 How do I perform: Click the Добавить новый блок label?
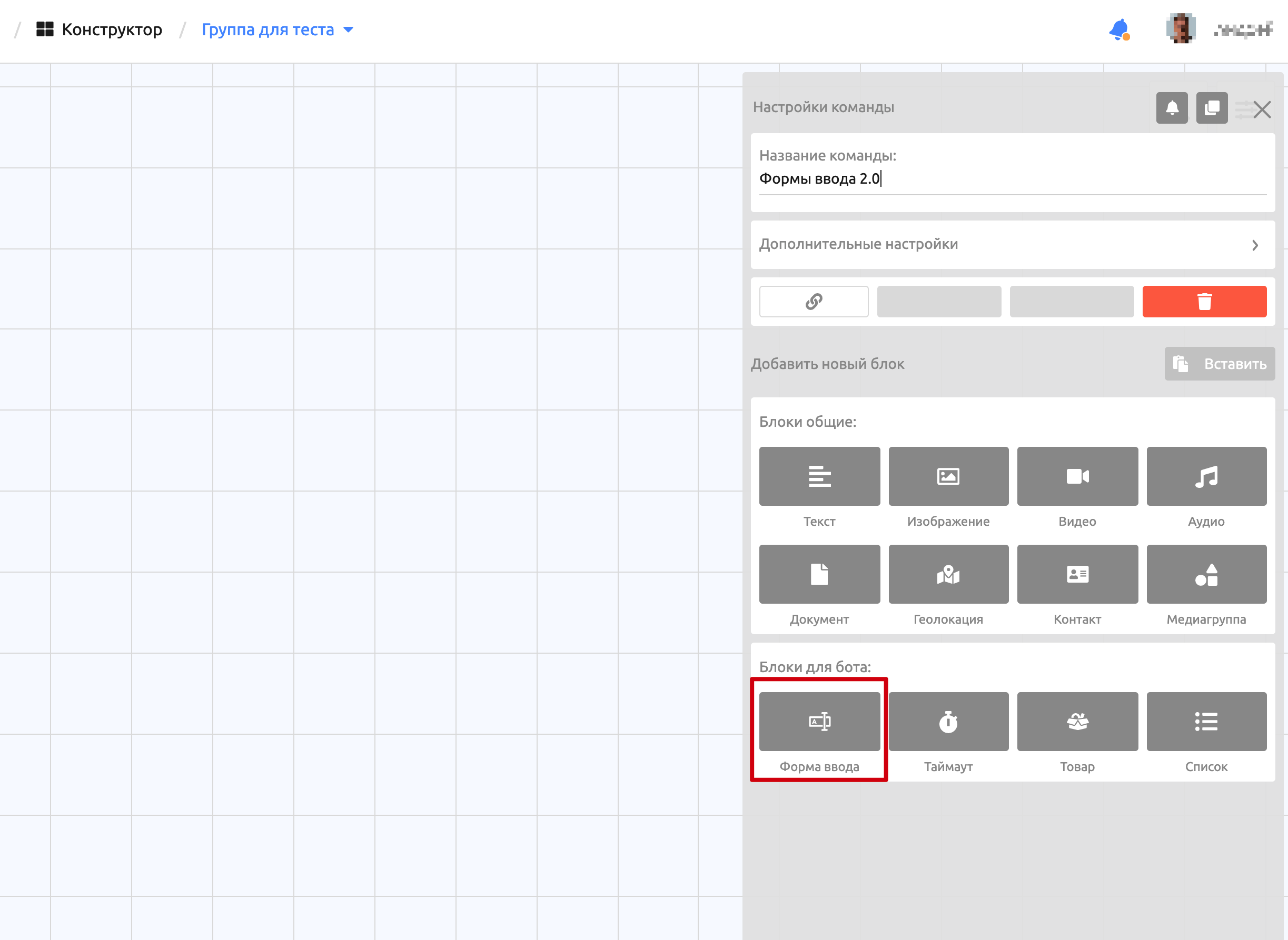[827, 364]
